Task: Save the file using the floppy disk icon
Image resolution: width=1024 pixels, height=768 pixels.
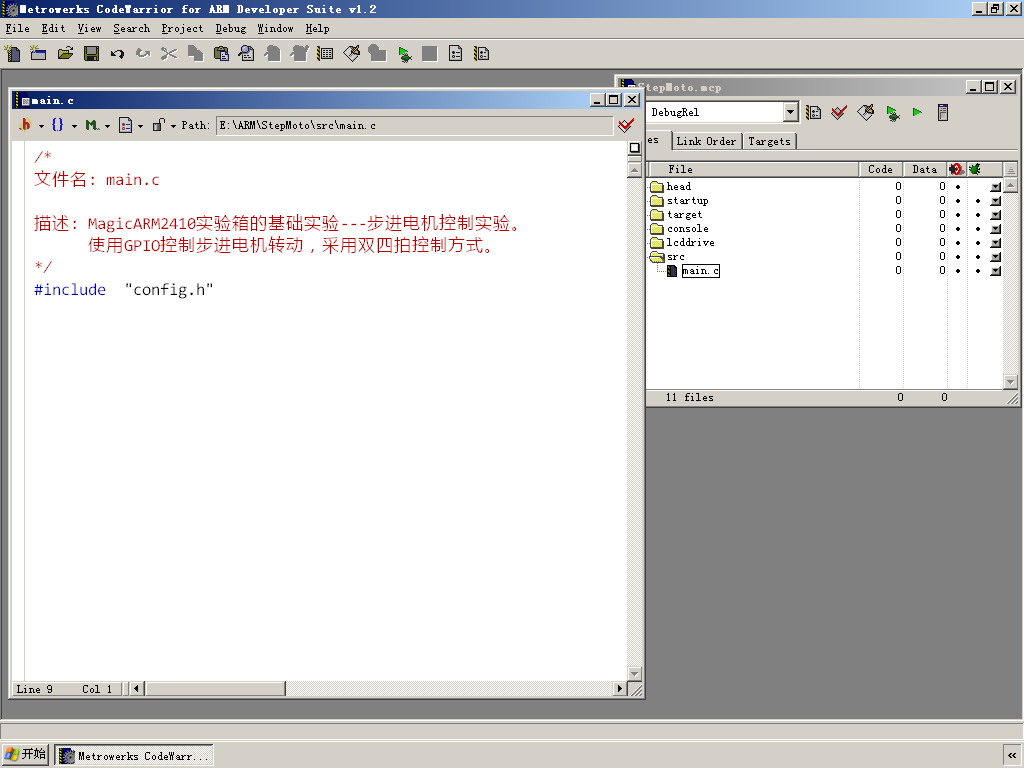Action: 91,54
